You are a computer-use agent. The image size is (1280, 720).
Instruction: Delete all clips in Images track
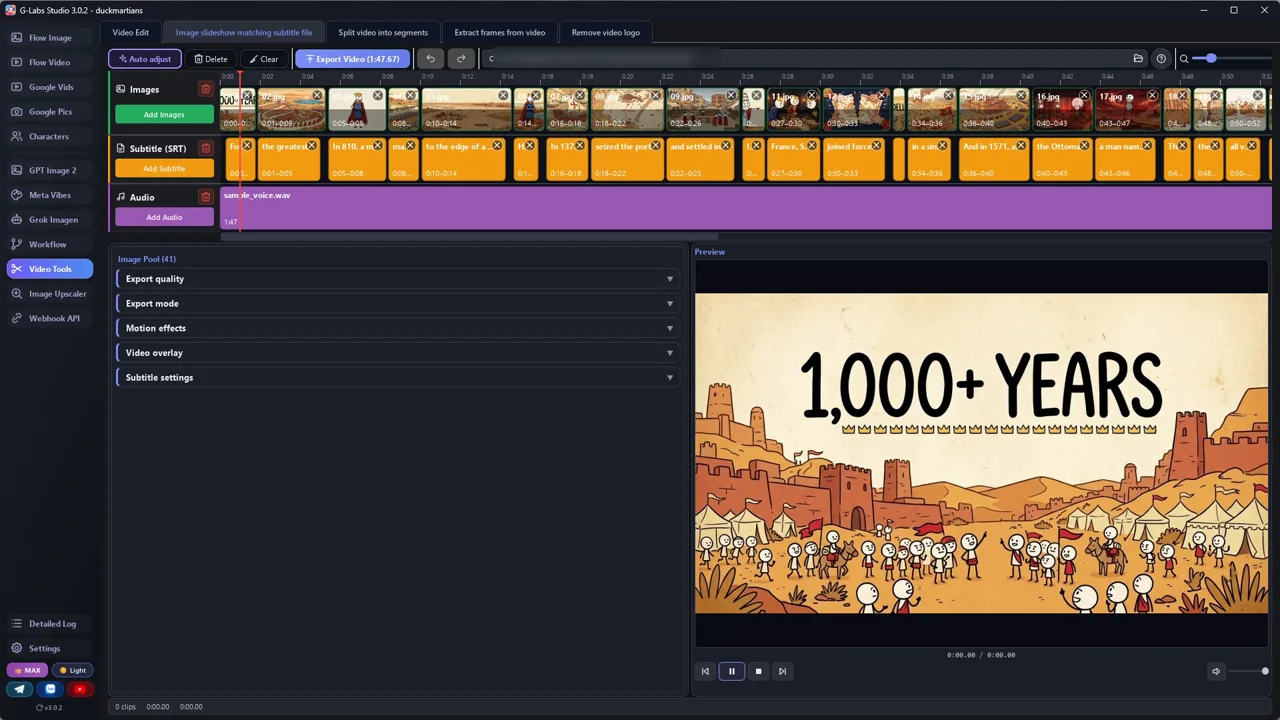(x=206, y=89)
